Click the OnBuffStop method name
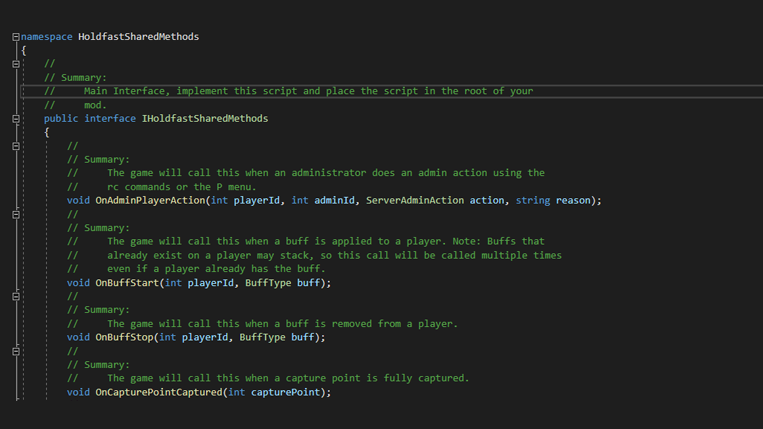763x429 pixels. click(x=124, y=337)
